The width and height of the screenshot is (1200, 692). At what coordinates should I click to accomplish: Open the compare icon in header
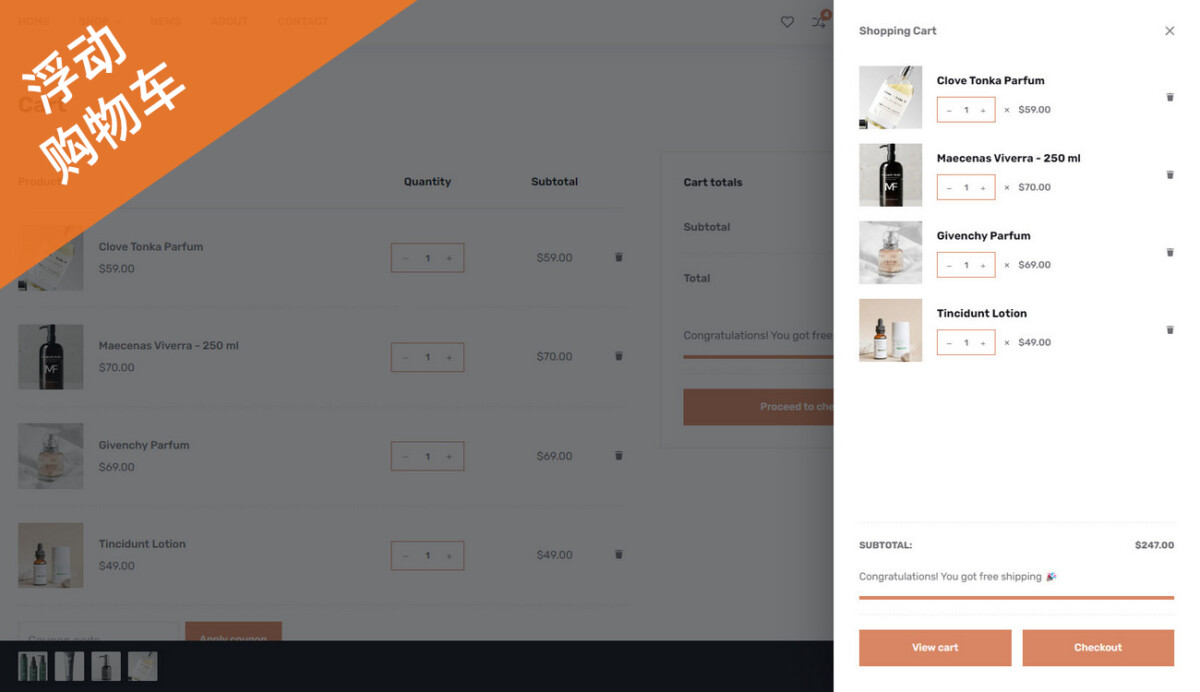(819, 21)
